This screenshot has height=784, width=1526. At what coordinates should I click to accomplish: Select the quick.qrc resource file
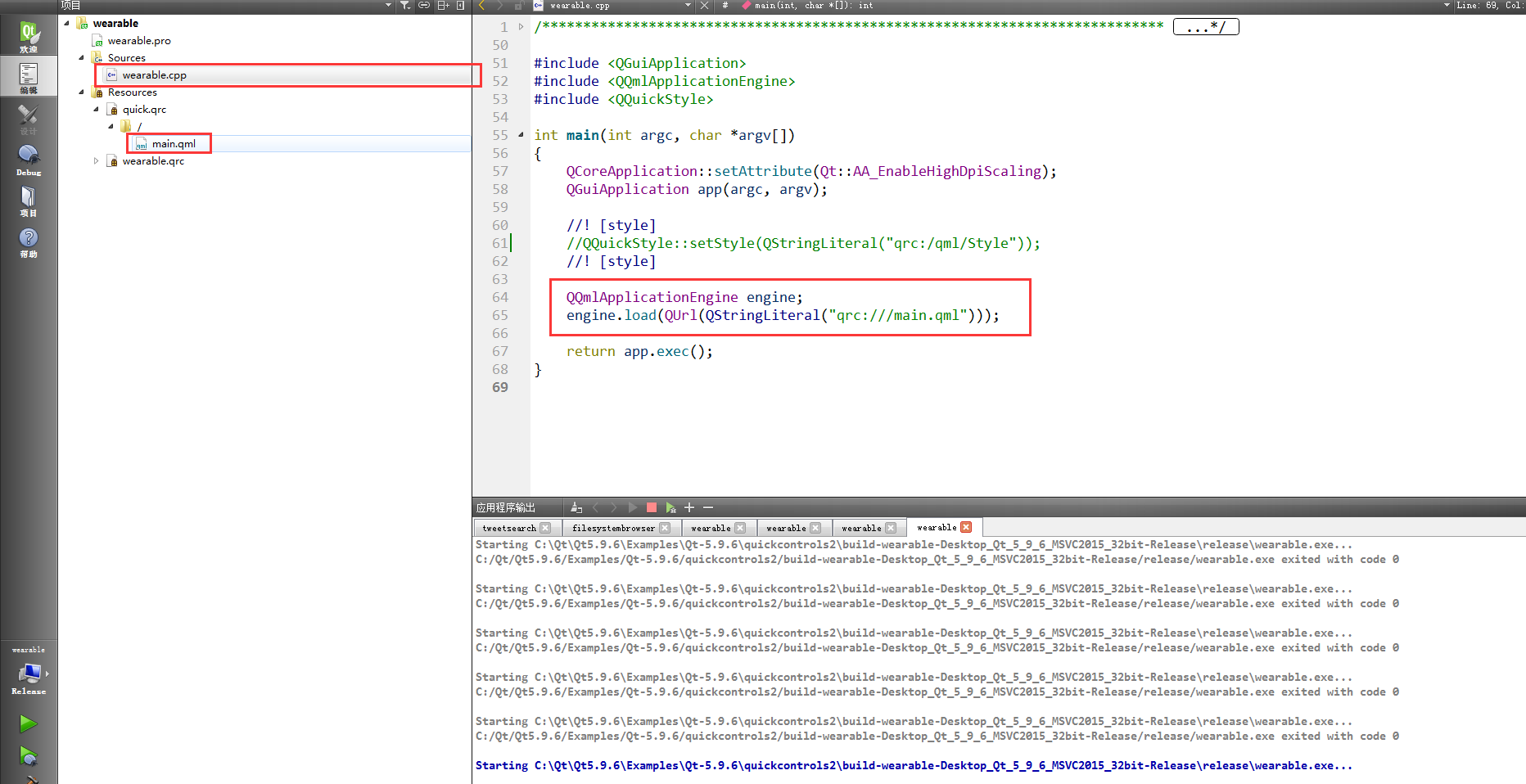pos(144,109)
